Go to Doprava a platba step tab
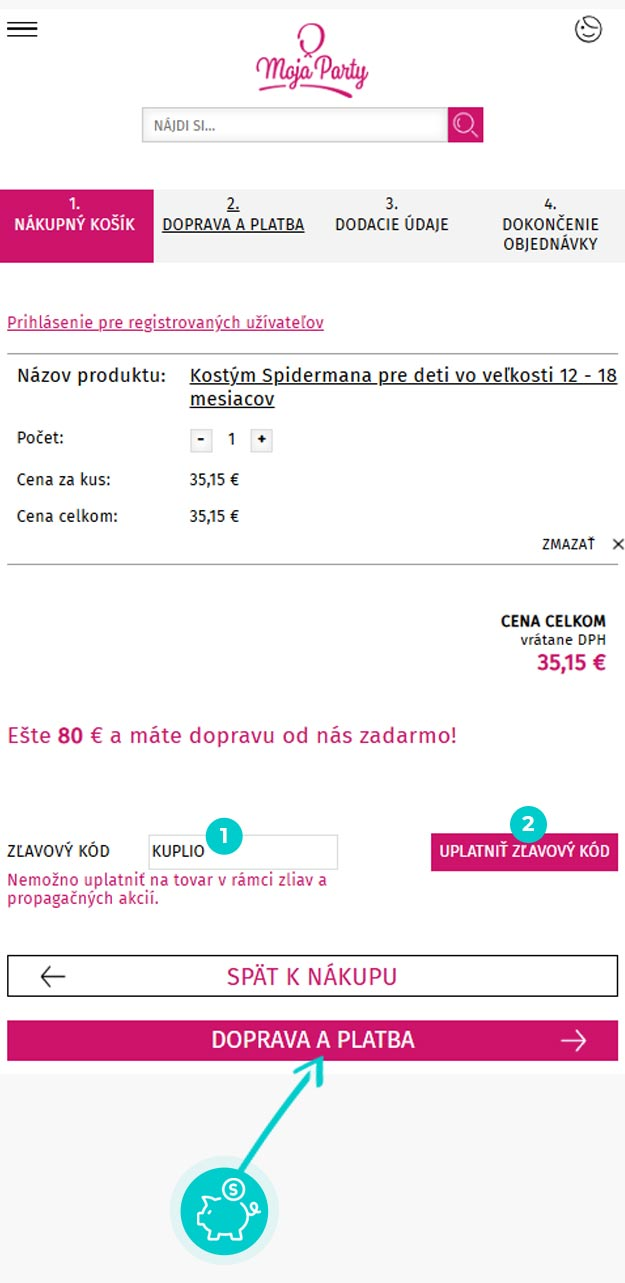This screenshot has width=625, height=1283. (233, 215)
